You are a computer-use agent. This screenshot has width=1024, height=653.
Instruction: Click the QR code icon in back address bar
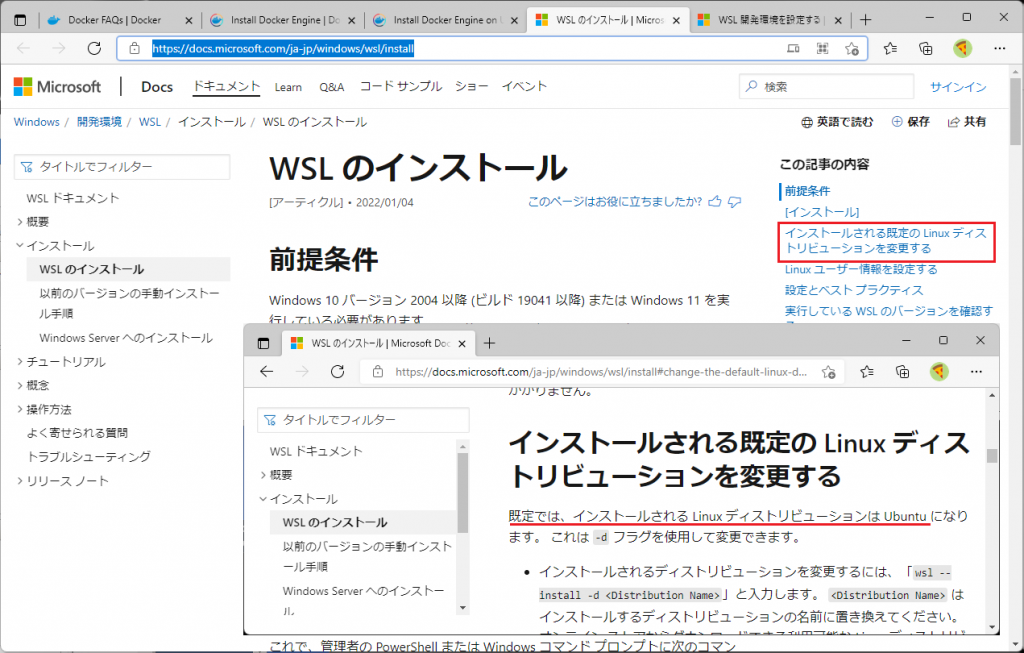point(822,48)
